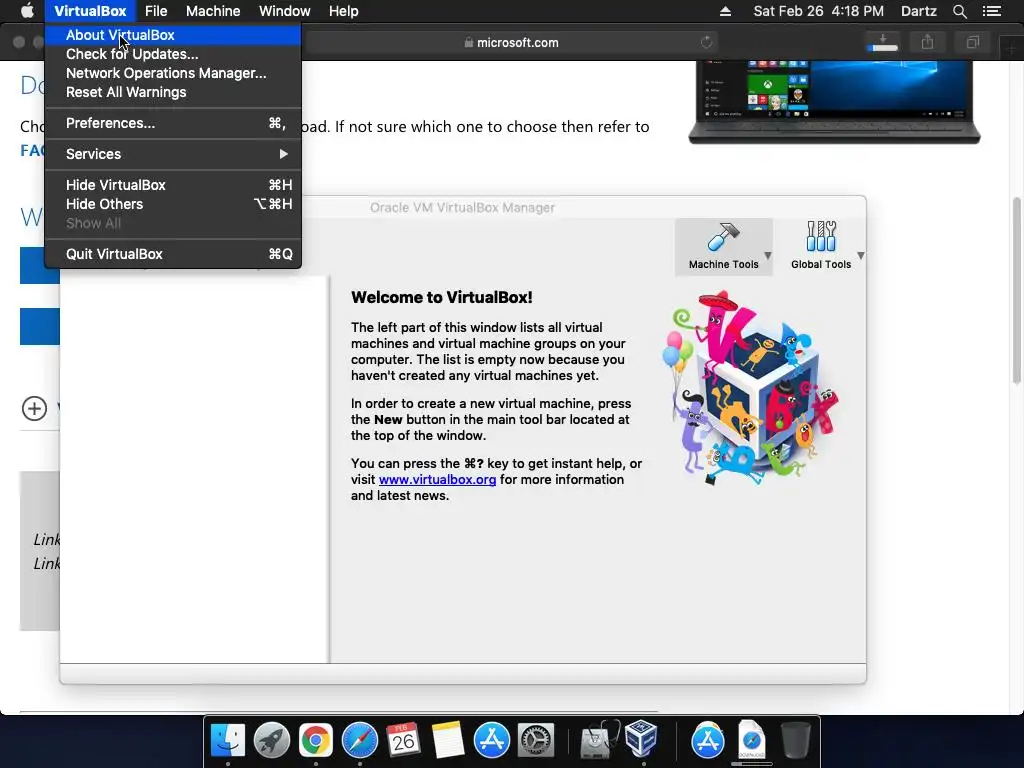1024x768 pixels.
Task: Open Calendar in the Dock
Action: point(403,741)
